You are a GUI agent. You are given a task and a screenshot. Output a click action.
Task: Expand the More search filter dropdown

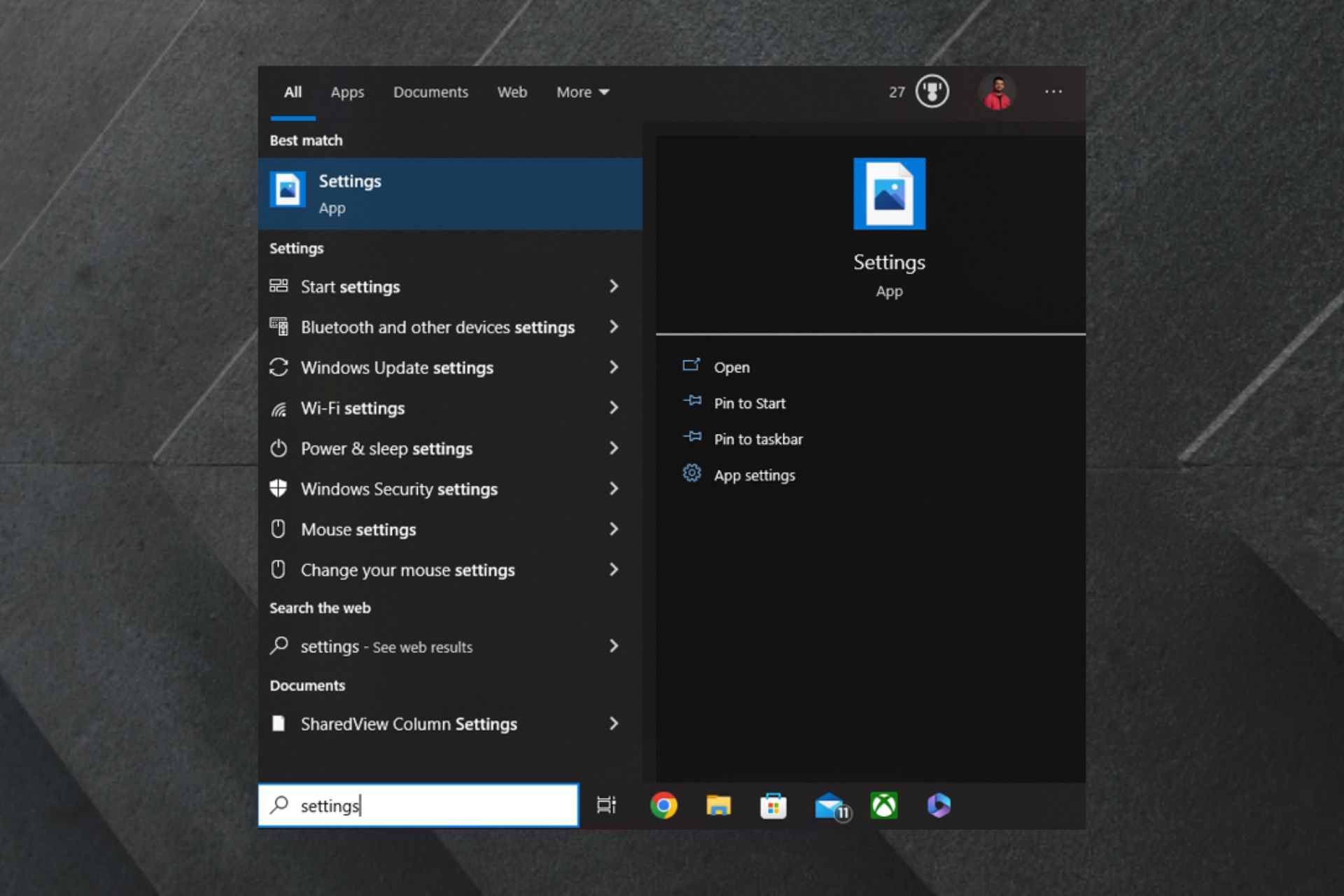[582, 92]
